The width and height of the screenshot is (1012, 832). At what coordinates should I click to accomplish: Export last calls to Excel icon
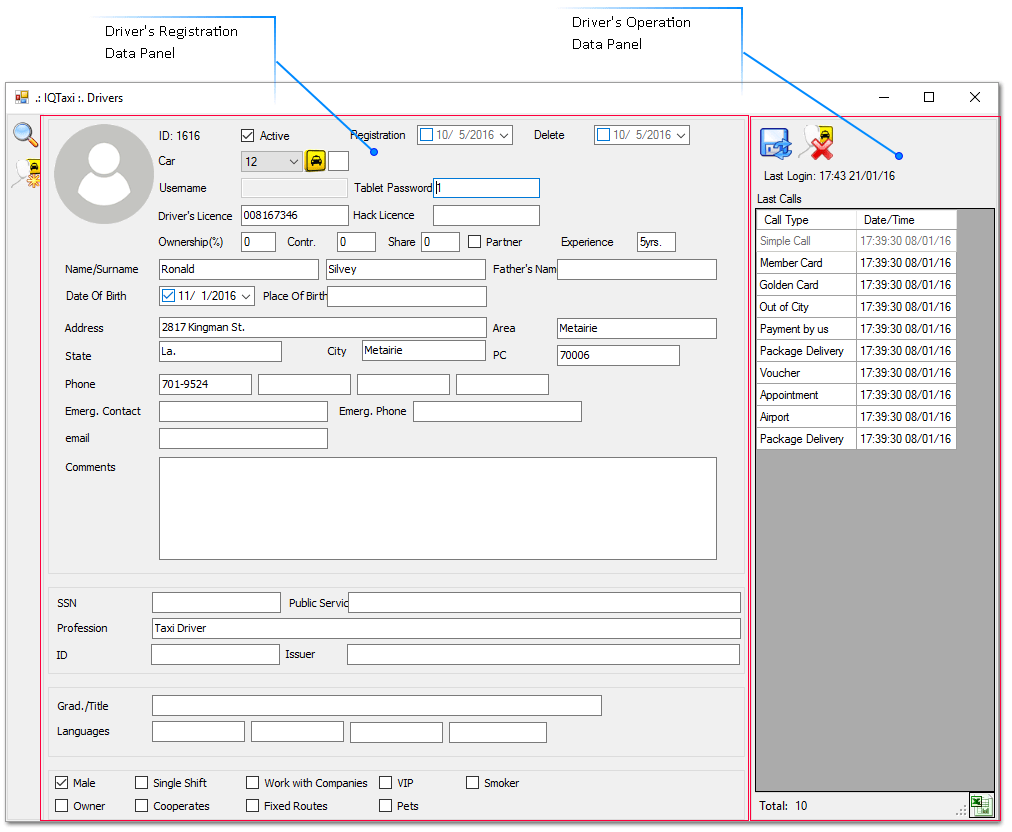(x=981, y=805)
